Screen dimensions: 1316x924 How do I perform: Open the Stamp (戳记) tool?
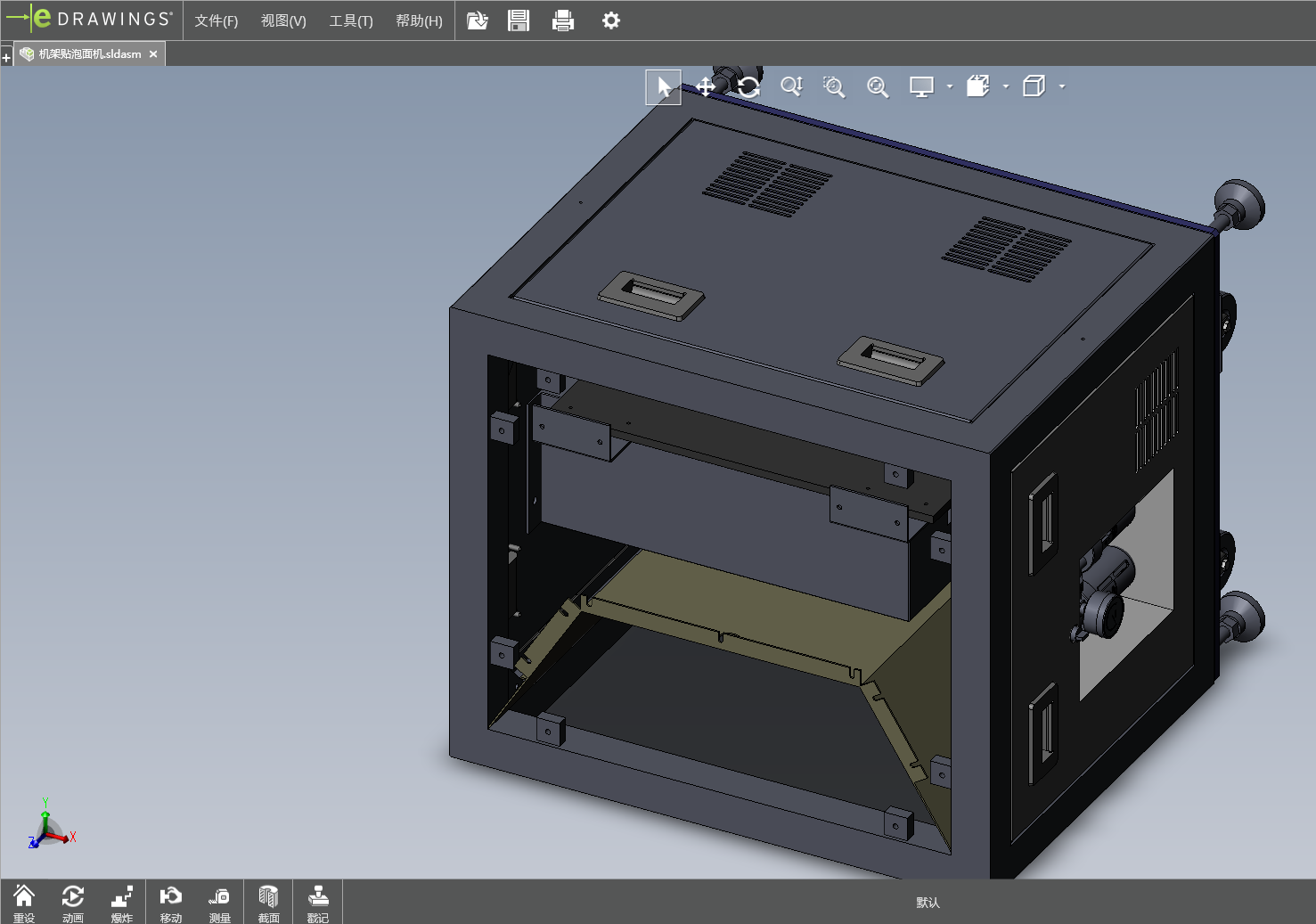pyautogui.click(x=318, y=902)
